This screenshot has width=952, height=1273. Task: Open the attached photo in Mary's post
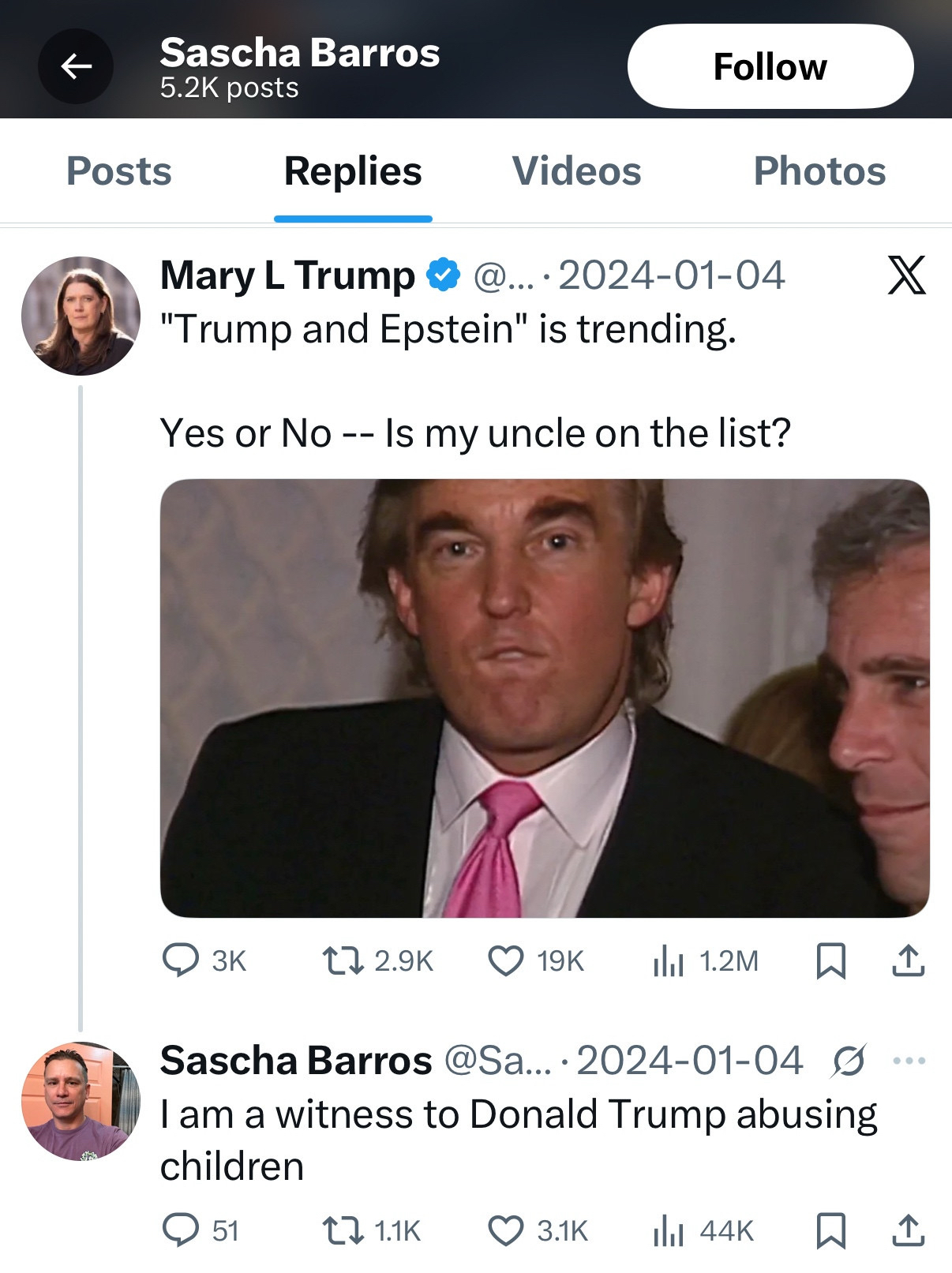click(x=544, y=698)
